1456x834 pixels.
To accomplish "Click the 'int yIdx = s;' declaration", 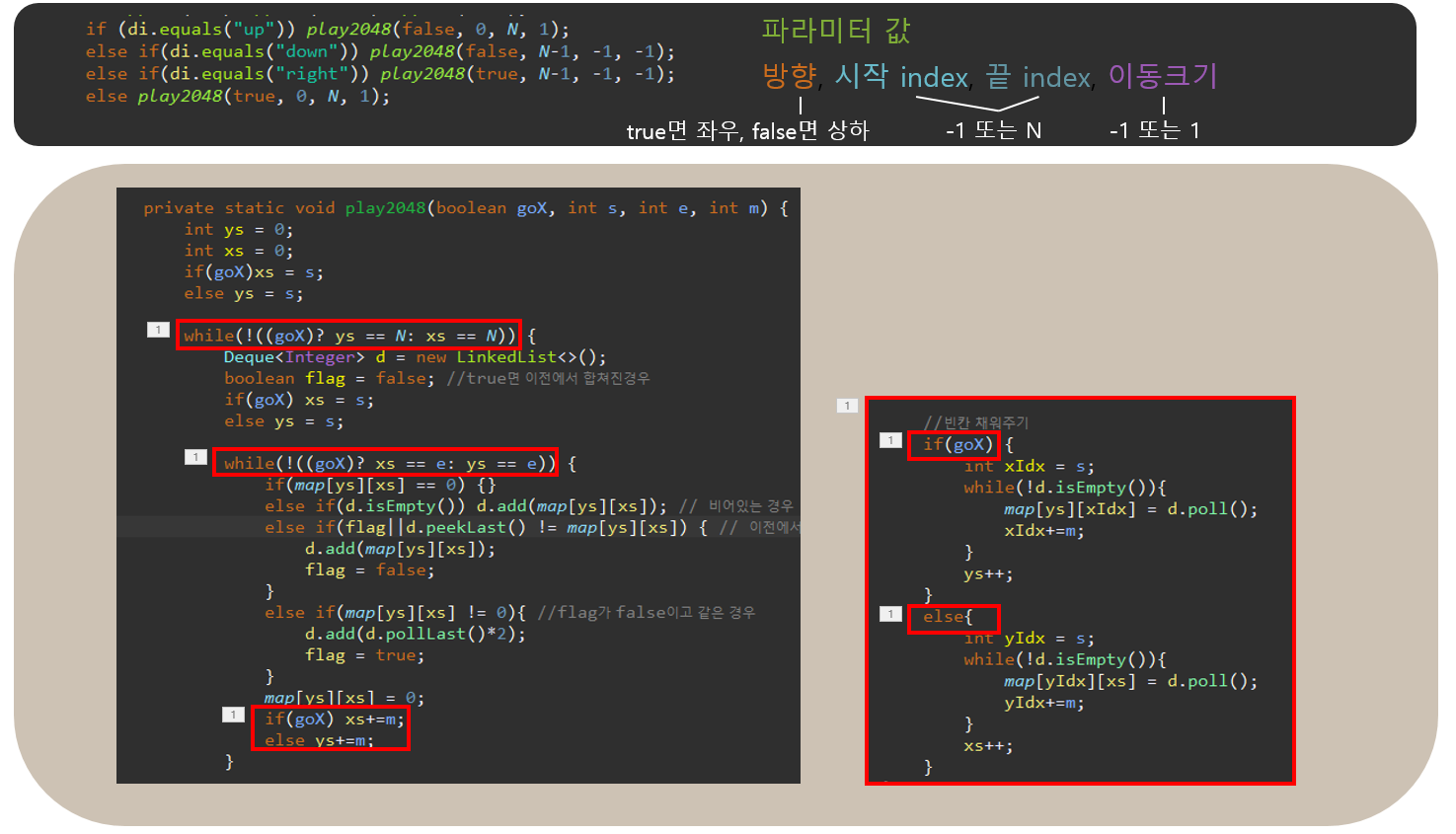I will click(1029, 639).
